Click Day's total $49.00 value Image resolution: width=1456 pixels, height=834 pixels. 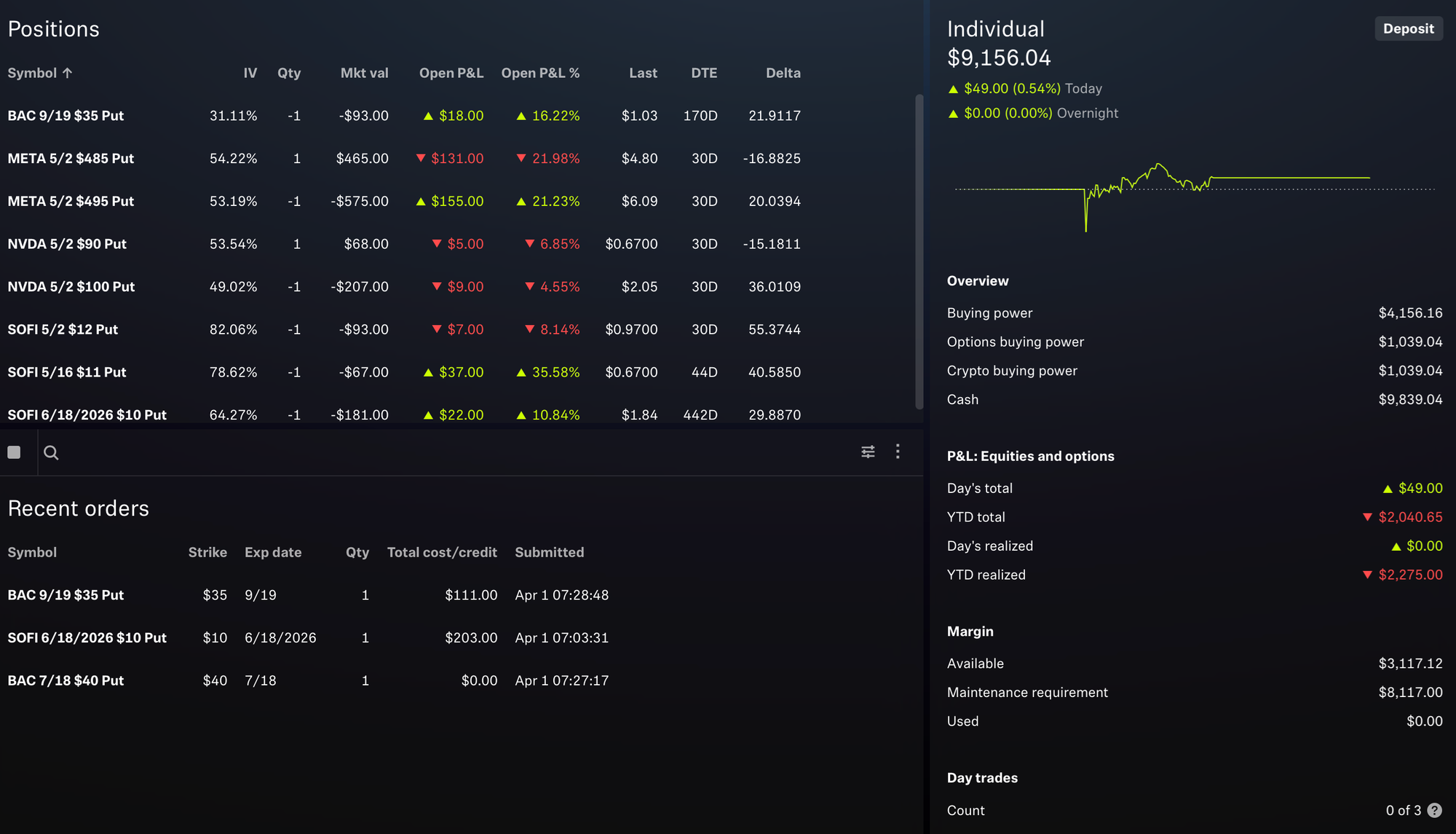click(x=1412, y=488)
